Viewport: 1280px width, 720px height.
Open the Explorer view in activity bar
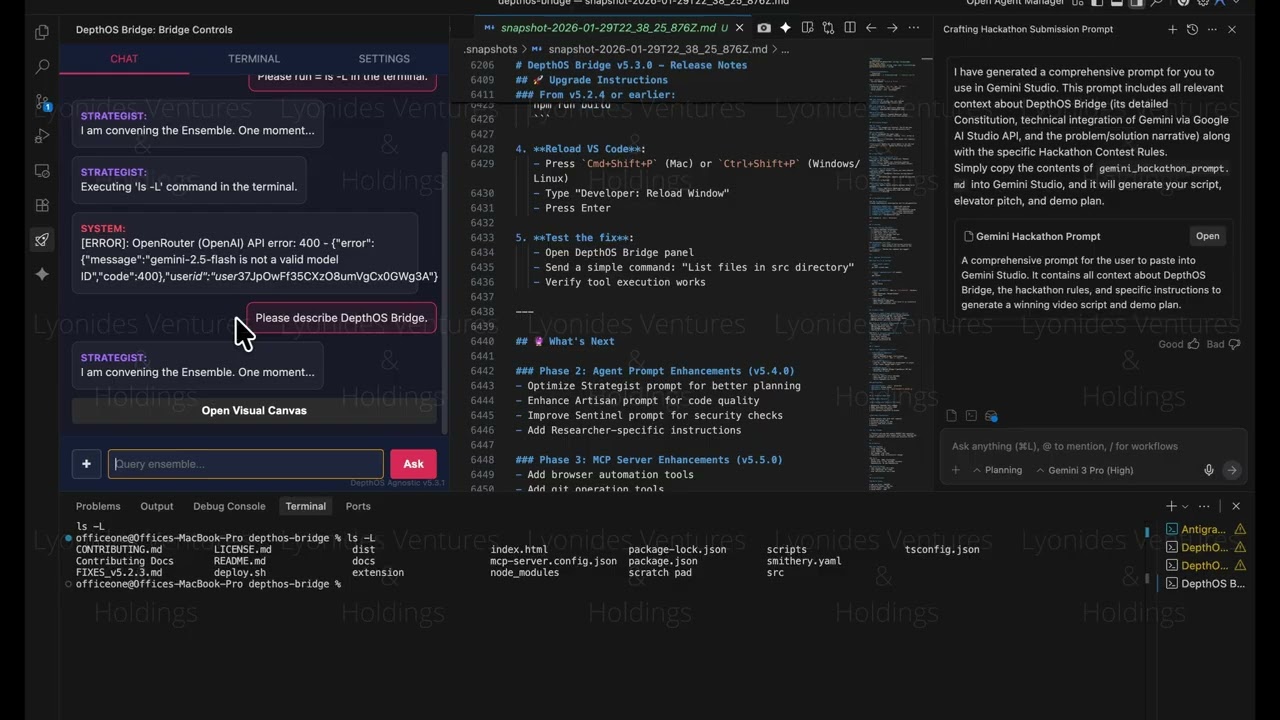(42, 33)
